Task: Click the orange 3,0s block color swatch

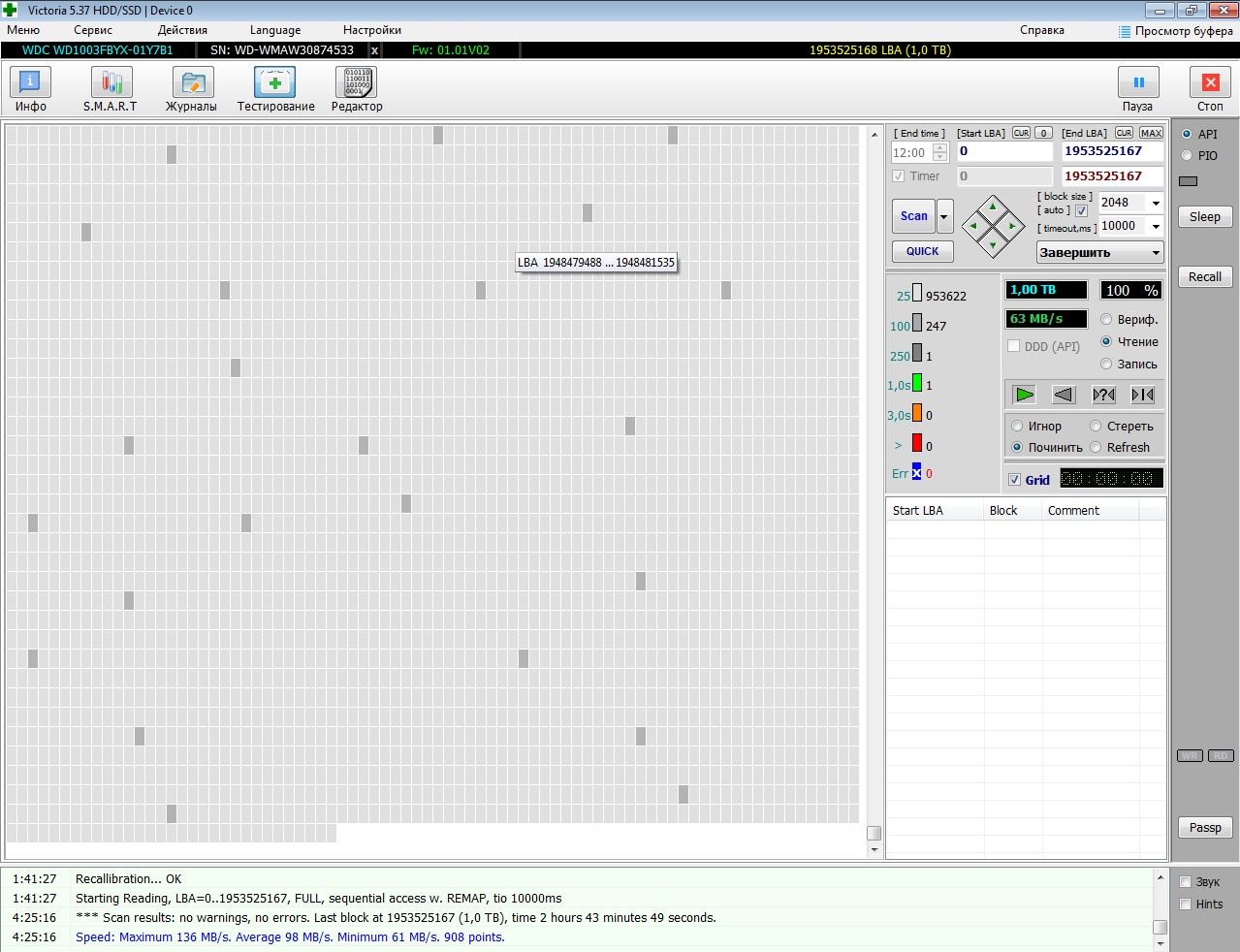Action: click(x=917, y=413)
